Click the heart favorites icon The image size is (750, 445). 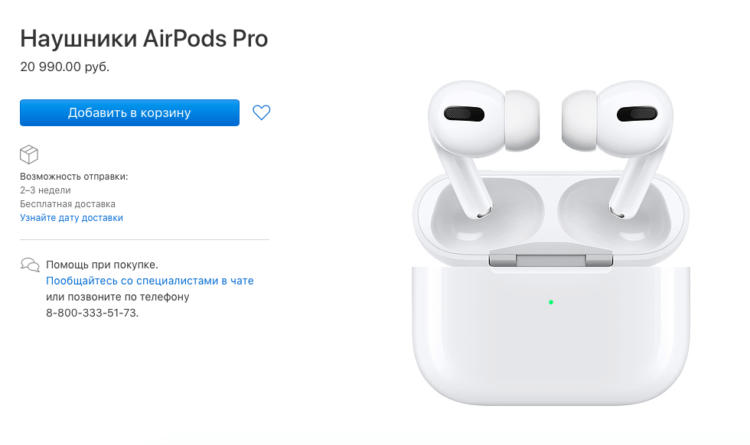coord(261,112)
